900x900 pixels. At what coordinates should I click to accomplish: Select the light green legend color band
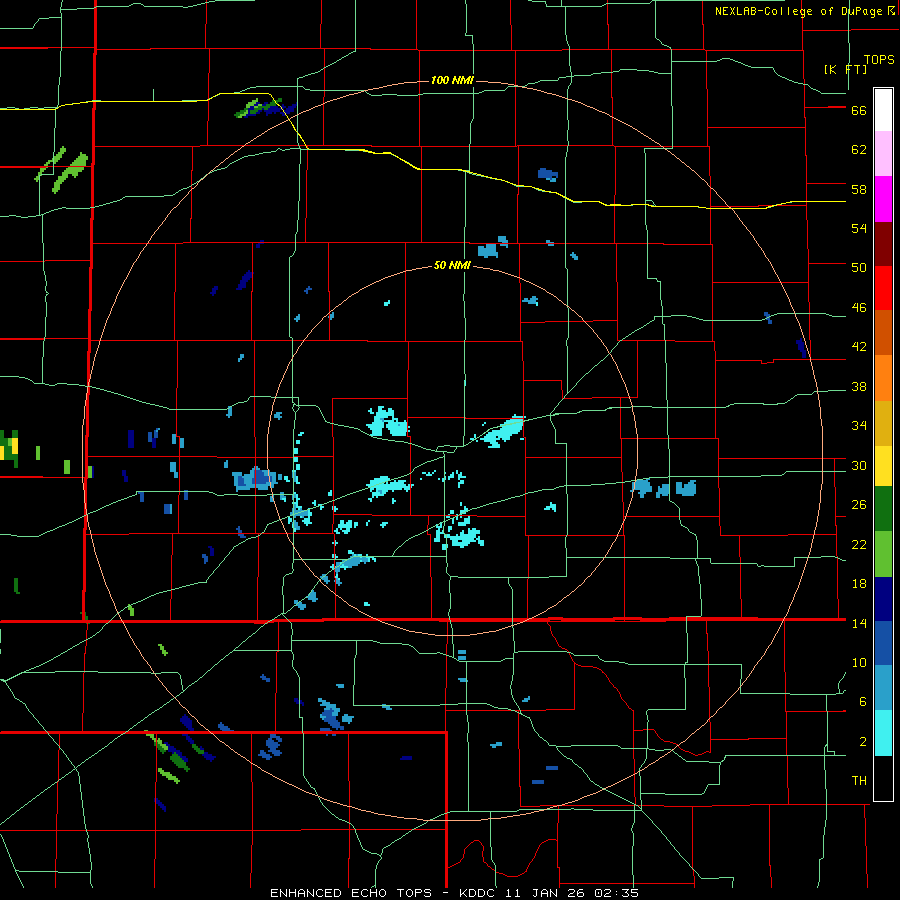[x=883, y=554]
